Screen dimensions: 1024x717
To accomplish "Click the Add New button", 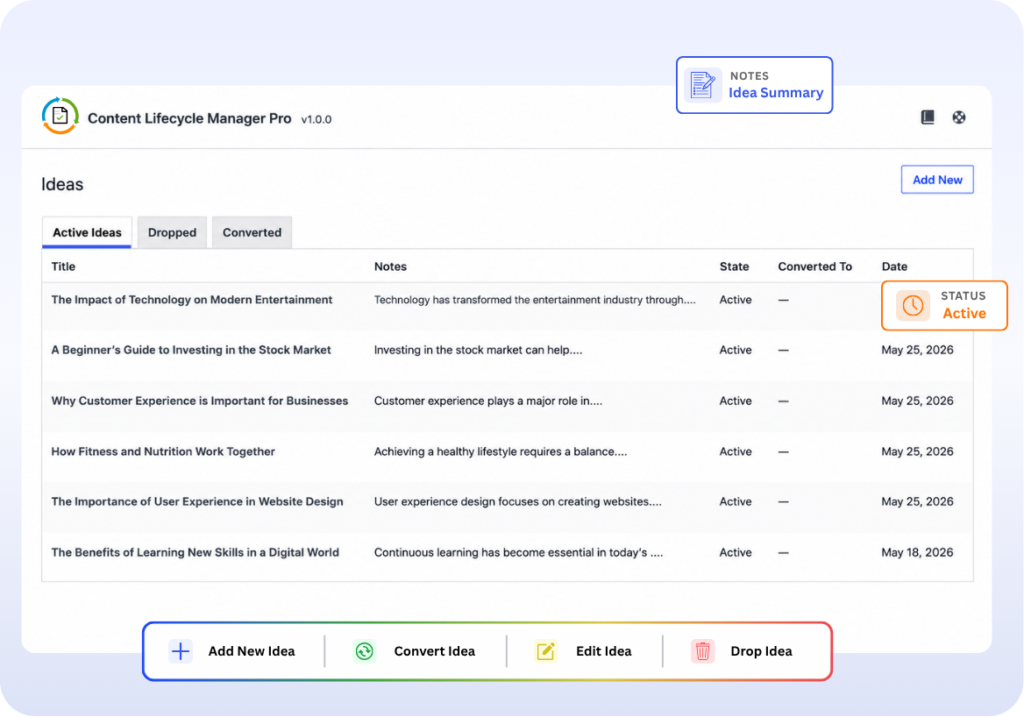I will coord(937,180).
